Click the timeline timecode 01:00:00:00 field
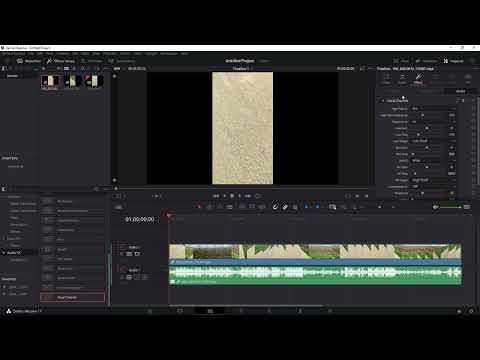The image size is (480, 360). 140,219
